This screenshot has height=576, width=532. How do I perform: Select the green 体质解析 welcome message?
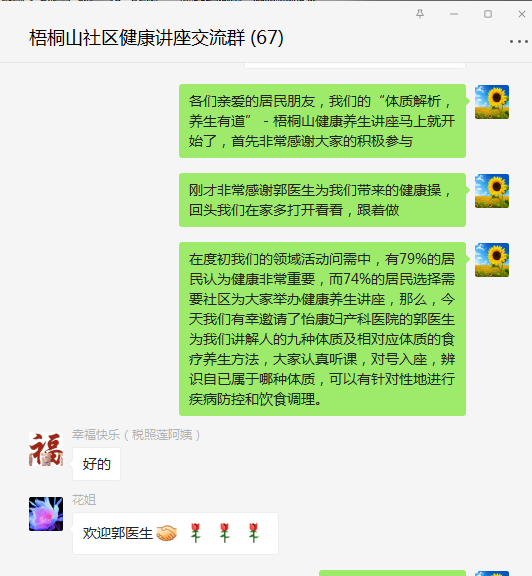pyautogui.click(x=322, y=121)
